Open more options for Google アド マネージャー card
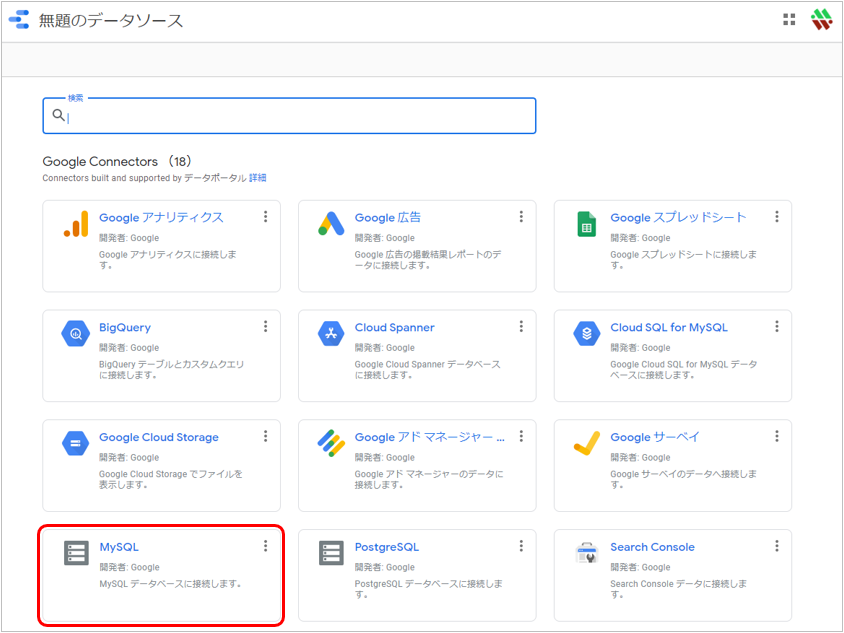 (521, 436)
